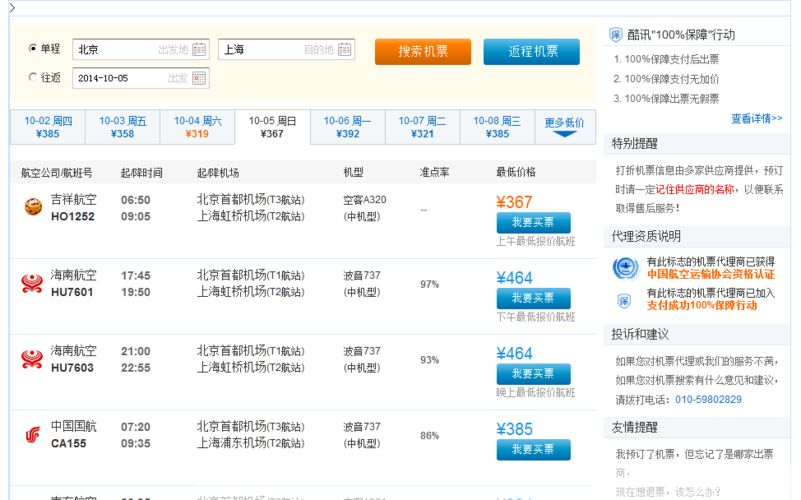Click 我要买票 for flight HU7601
The image size is (801, 500).
click(x=533, y=298)
